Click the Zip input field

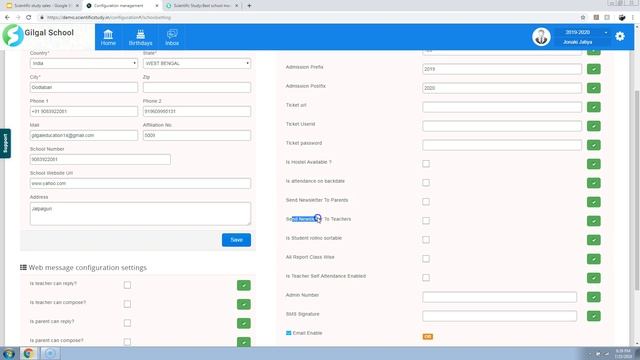197,87
